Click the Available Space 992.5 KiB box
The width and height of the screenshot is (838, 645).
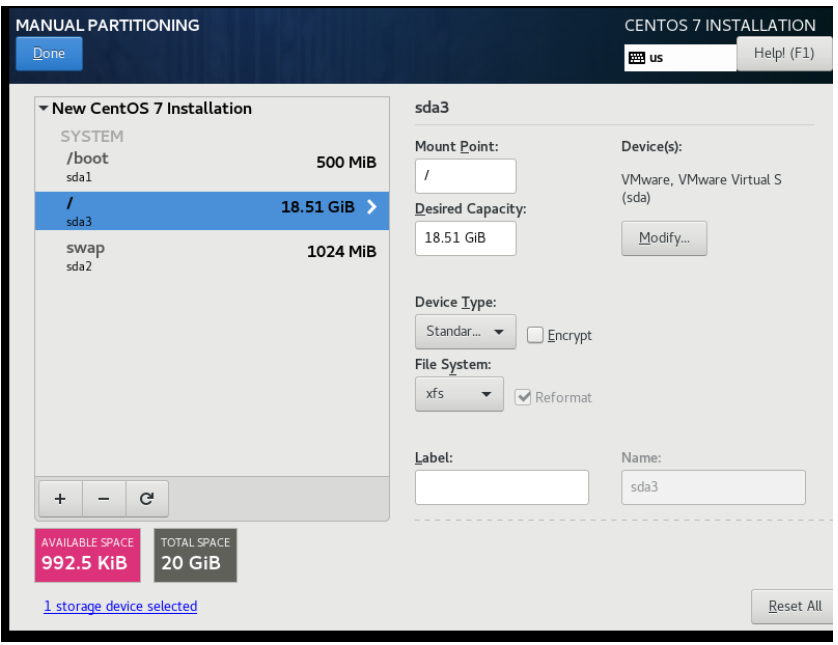tap(88, 555)
